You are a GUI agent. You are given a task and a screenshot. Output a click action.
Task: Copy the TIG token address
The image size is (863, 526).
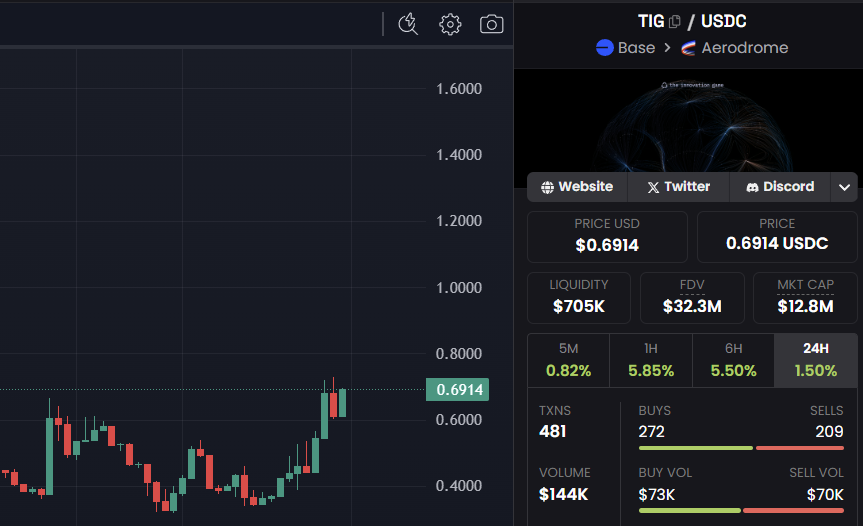coord(675,21)
